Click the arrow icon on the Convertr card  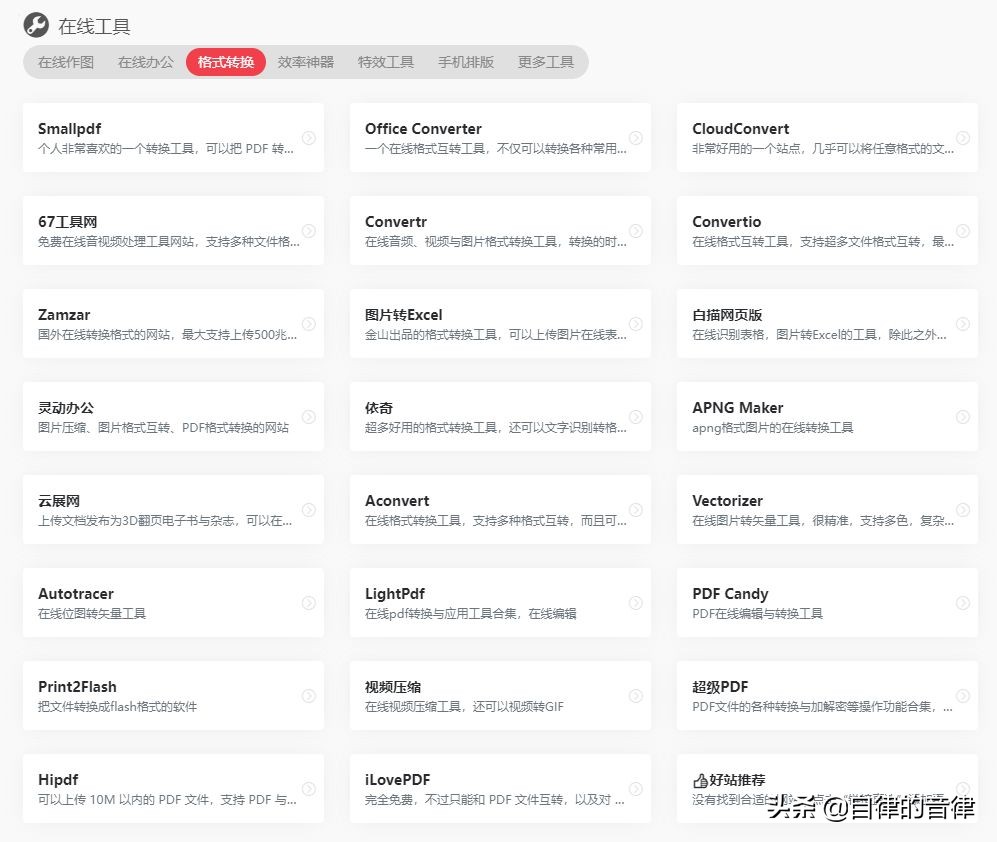pos(636,230)
